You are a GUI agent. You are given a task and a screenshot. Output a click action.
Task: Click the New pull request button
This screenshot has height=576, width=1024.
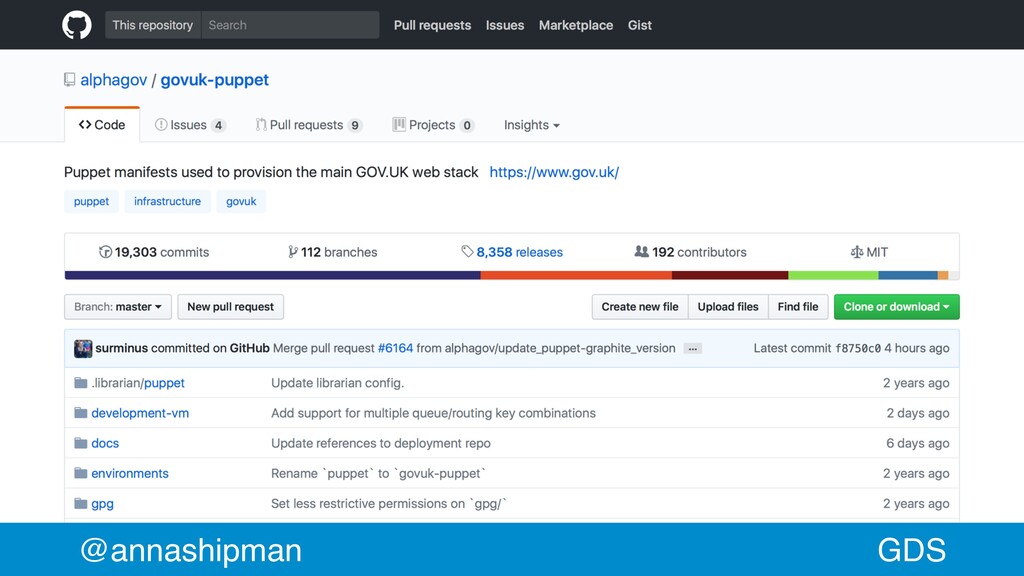[x=231, y=307]
